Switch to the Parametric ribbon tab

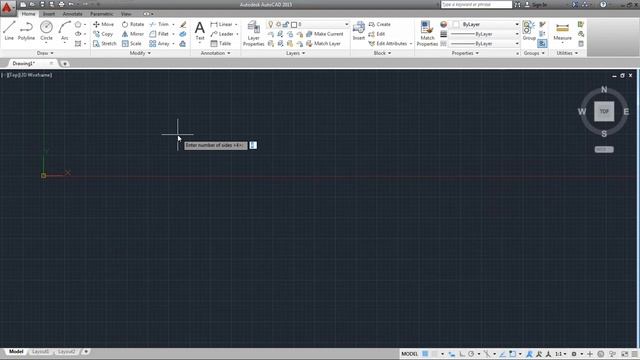tap(102, 14)
